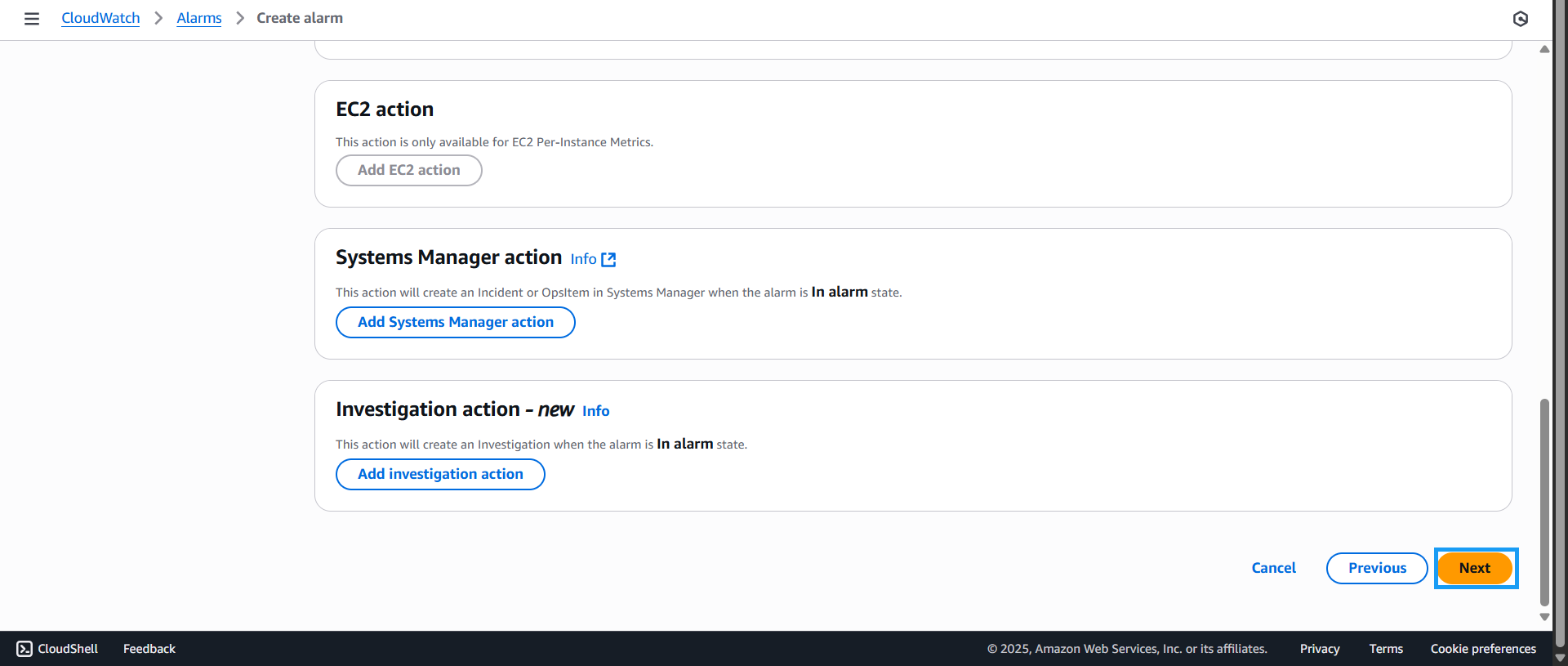Open the Feedback link in footer
The image size is (1568, 666).
coord(149,649)
